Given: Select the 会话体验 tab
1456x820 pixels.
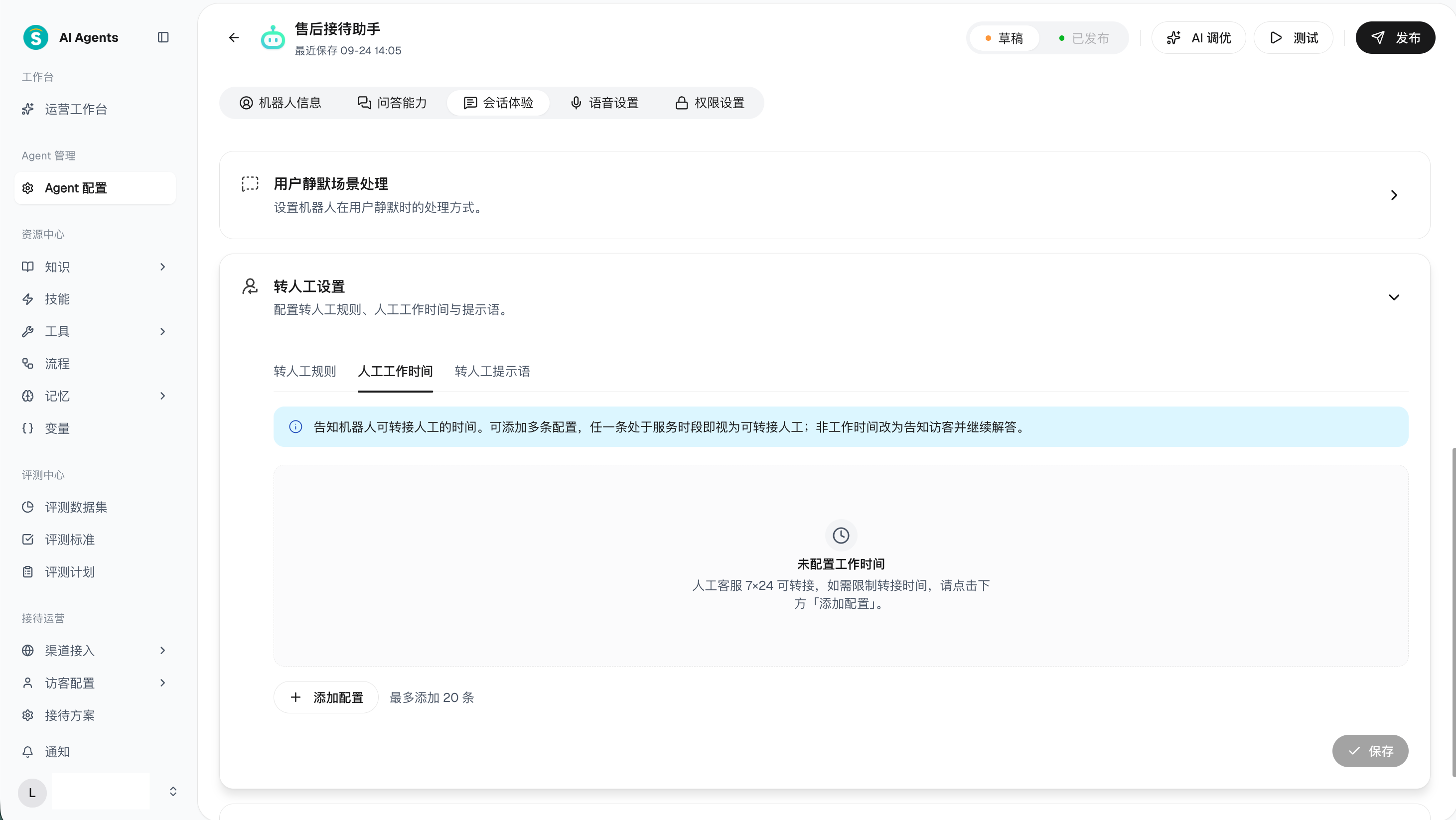Looking at the screenshot, I should [x=498, y=103].
